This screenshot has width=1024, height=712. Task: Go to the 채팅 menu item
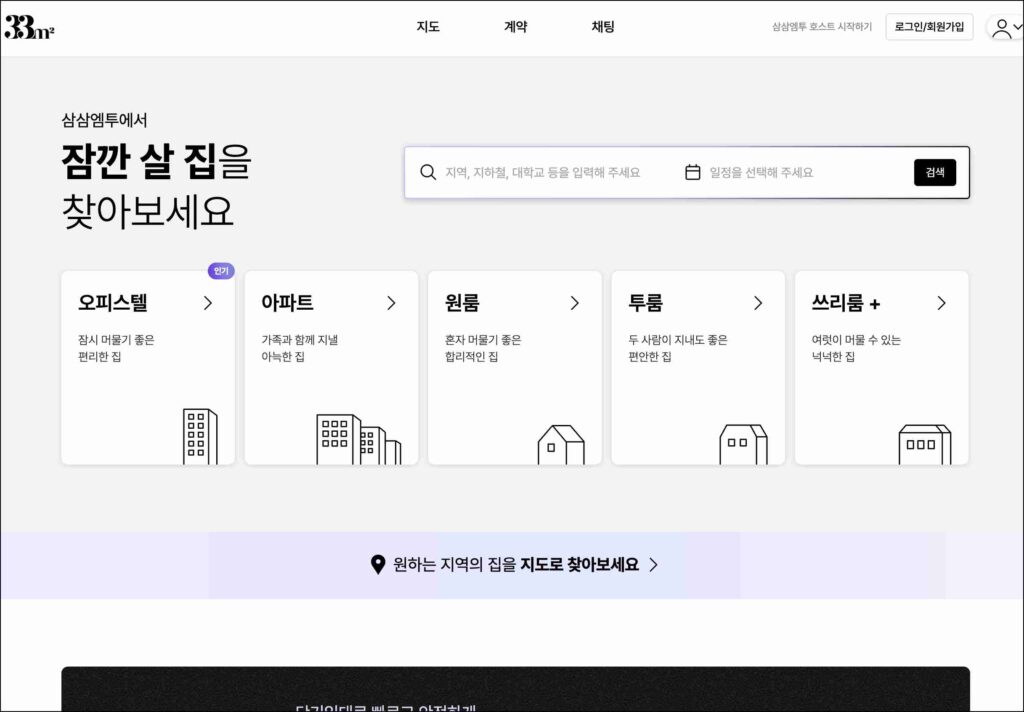(603, 27)
